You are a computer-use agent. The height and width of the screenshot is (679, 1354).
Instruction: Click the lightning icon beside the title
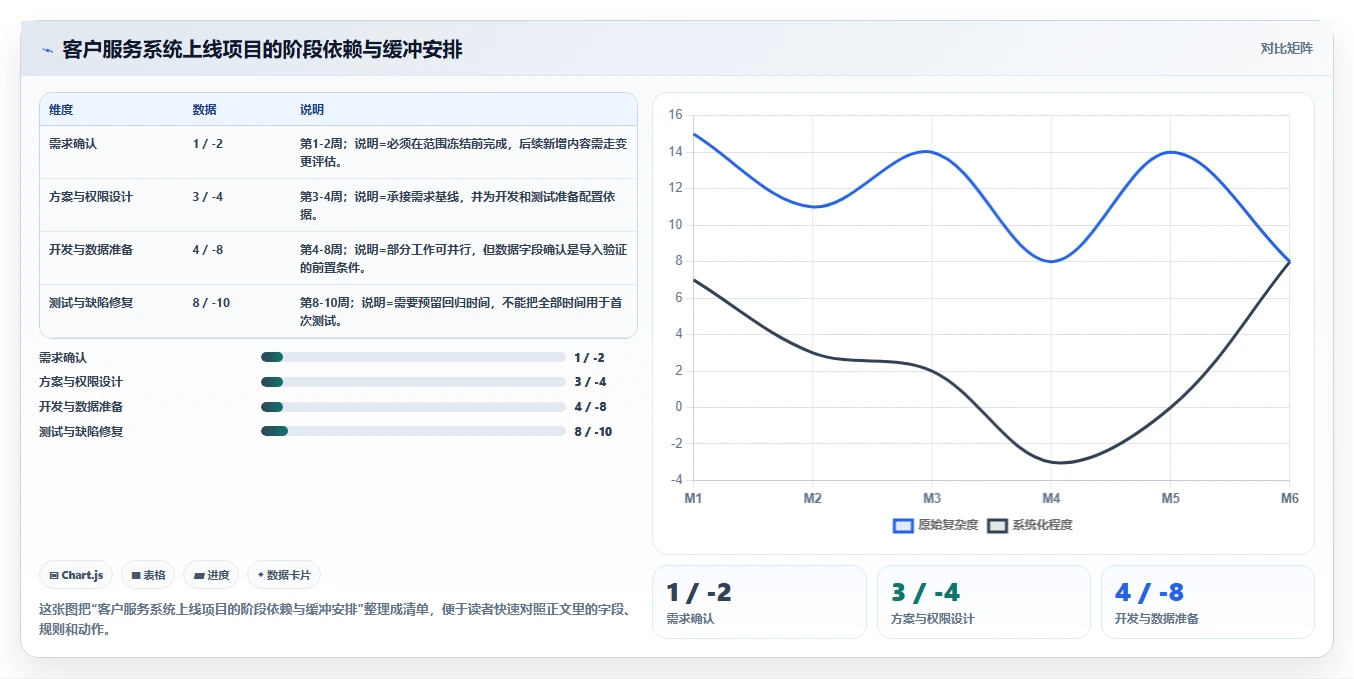click(x=47, y=50)
